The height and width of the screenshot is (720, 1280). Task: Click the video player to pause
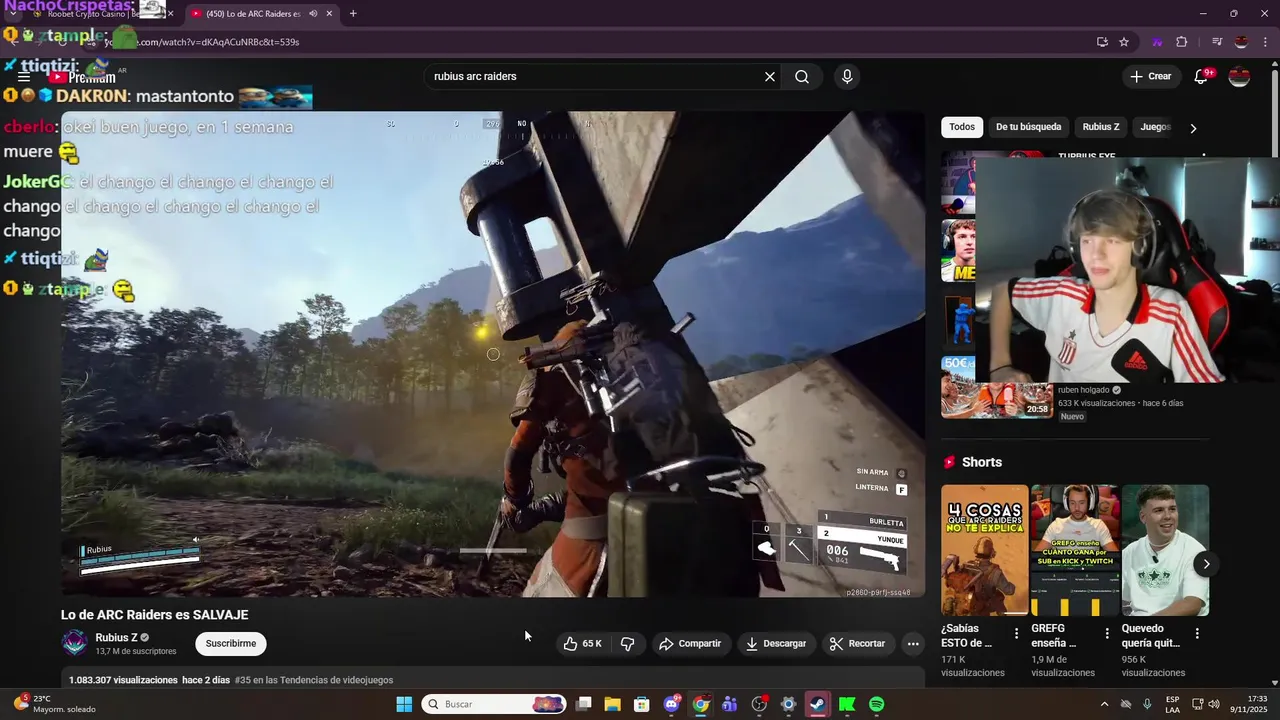(493, 354)
